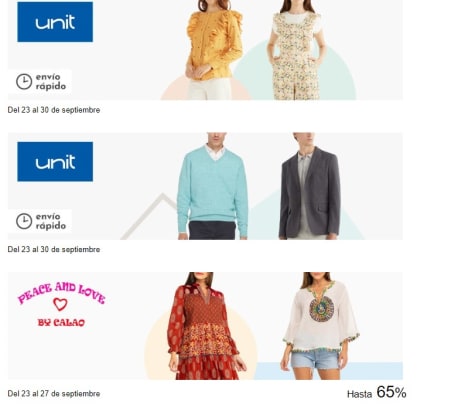The height and width of the screenshot is (418, 475).
Task: Click the BY CALAO text in logo
Action: (x=61, y=323)
